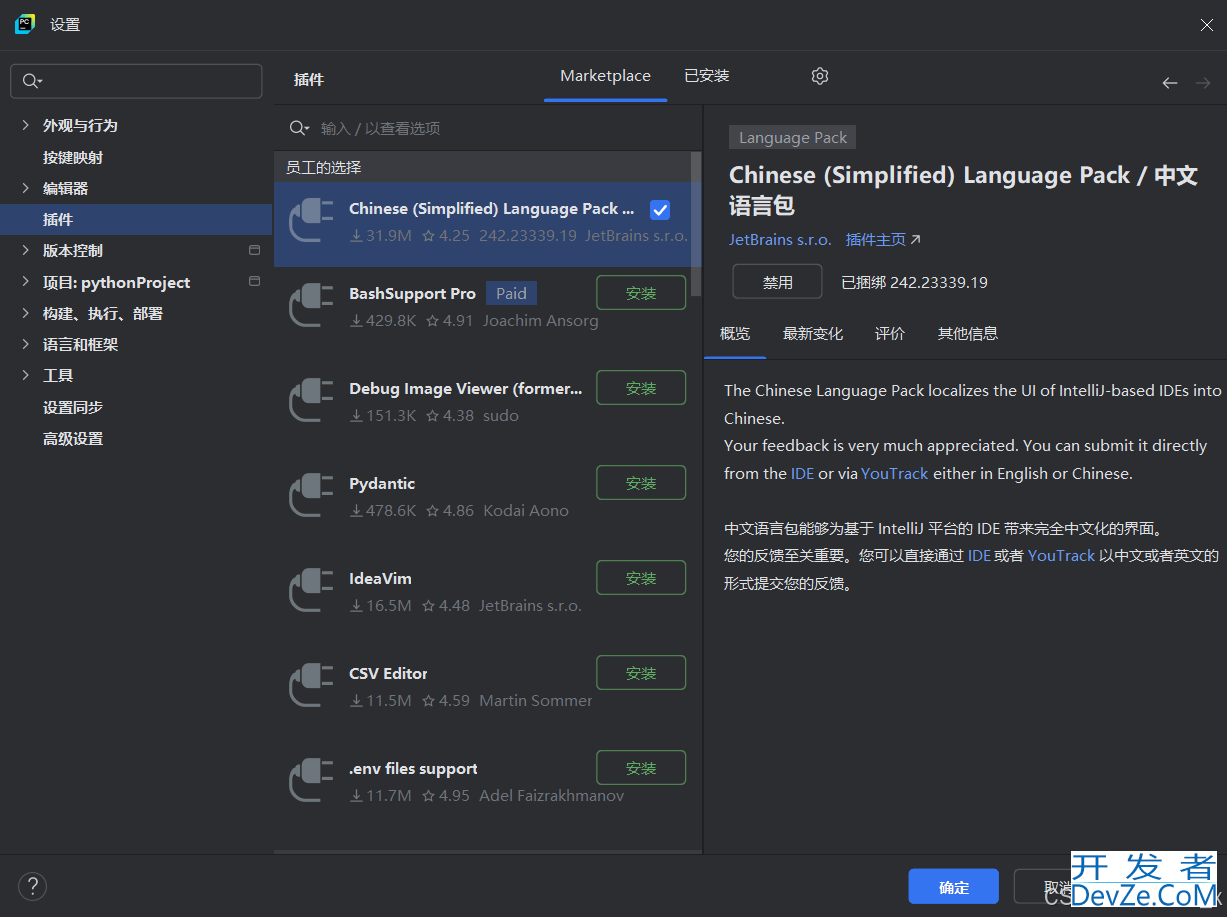Click the CSV Editor plugin icon
The height and width of the screenshot is (917, 1227).
311,686
